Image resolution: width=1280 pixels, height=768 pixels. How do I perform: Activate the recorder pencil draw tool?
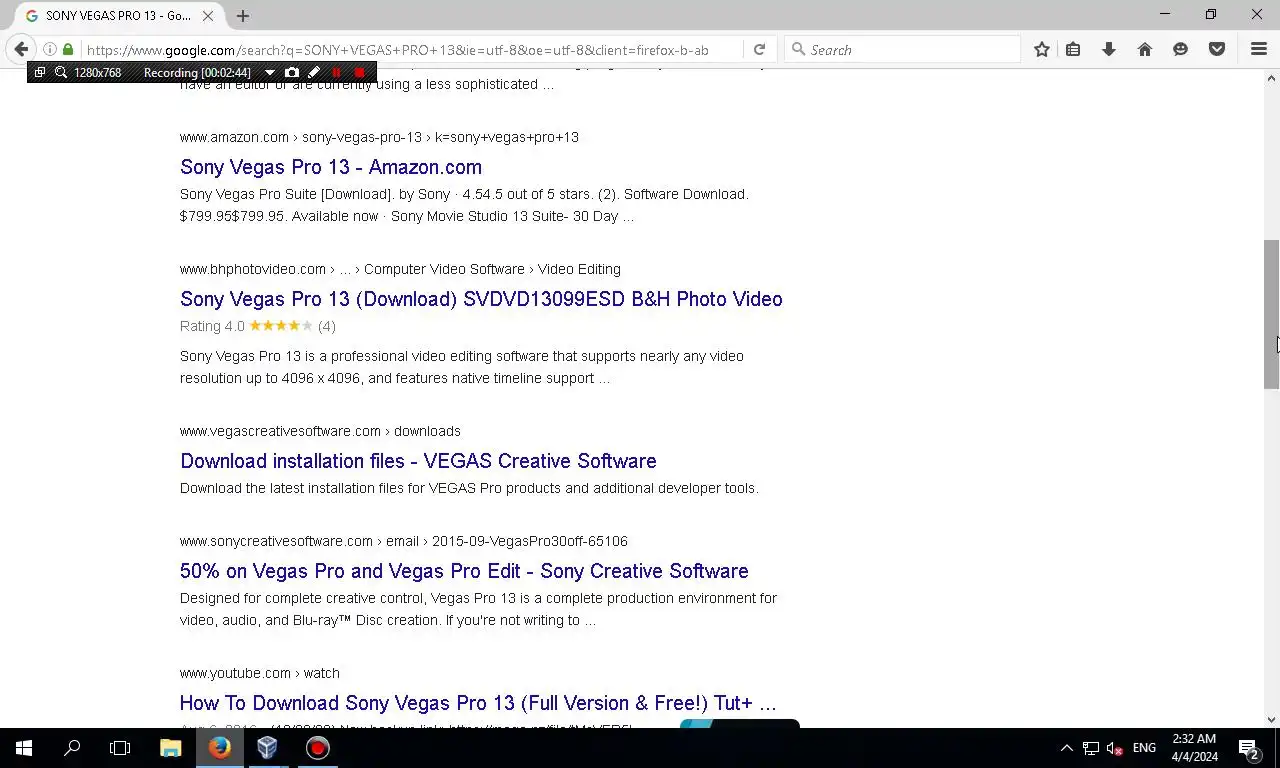[x=314, y=72]
